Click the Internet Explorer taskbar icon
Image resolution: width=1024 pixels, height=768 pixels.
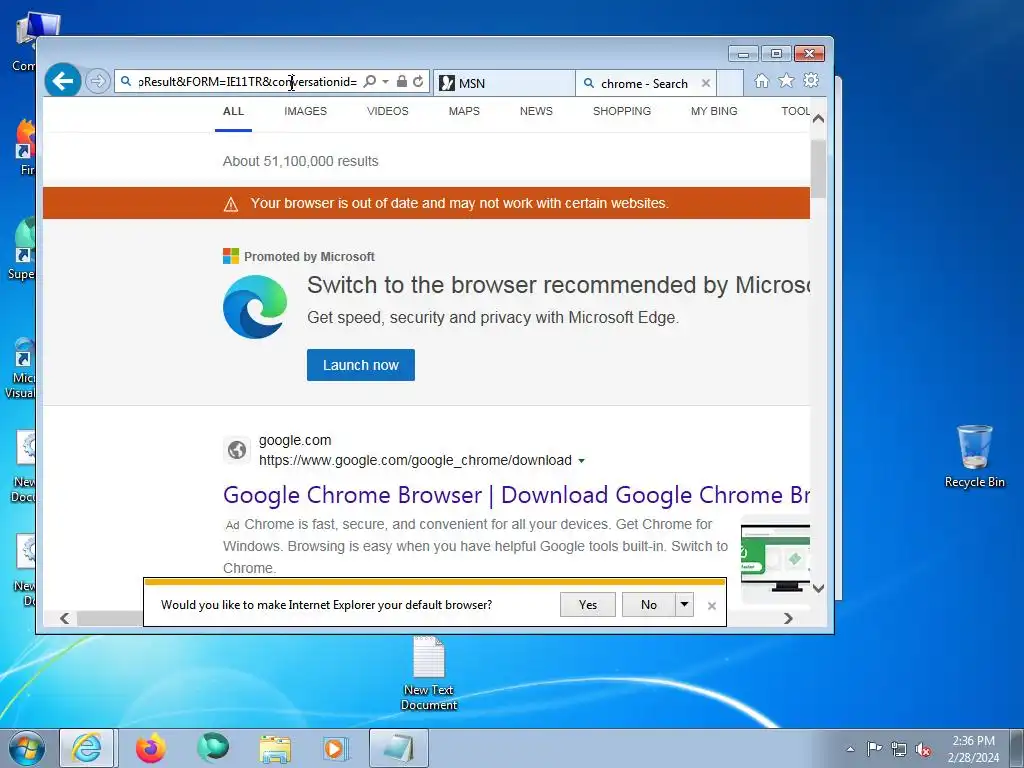pos(87,748)
